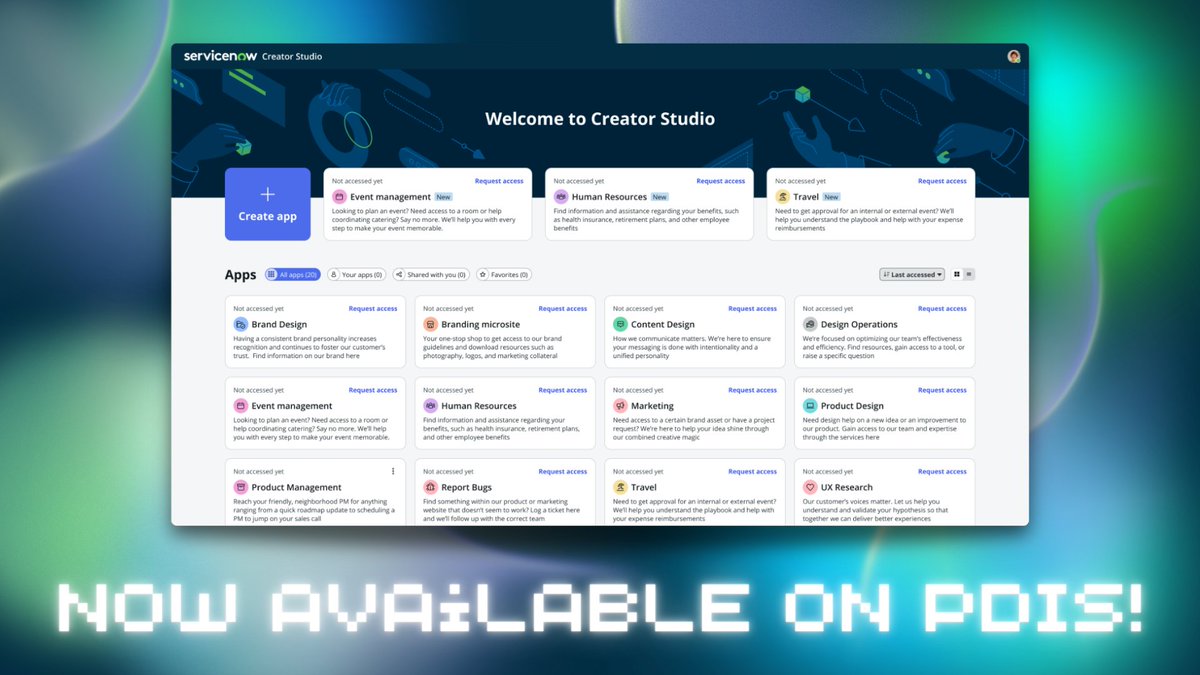
Task: Click the Branding microsite app icon
Action: 430,324
